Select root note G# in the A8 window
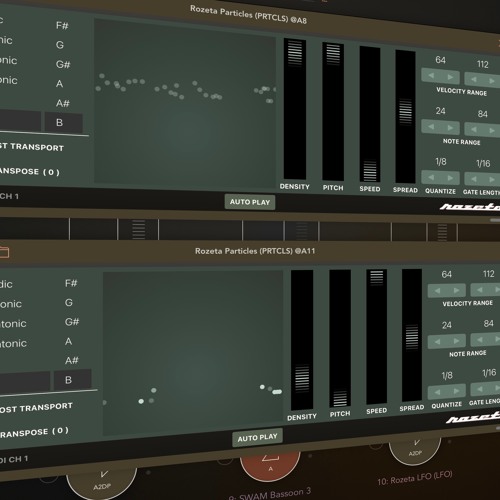Screen dimensions: 500x500 63,64
